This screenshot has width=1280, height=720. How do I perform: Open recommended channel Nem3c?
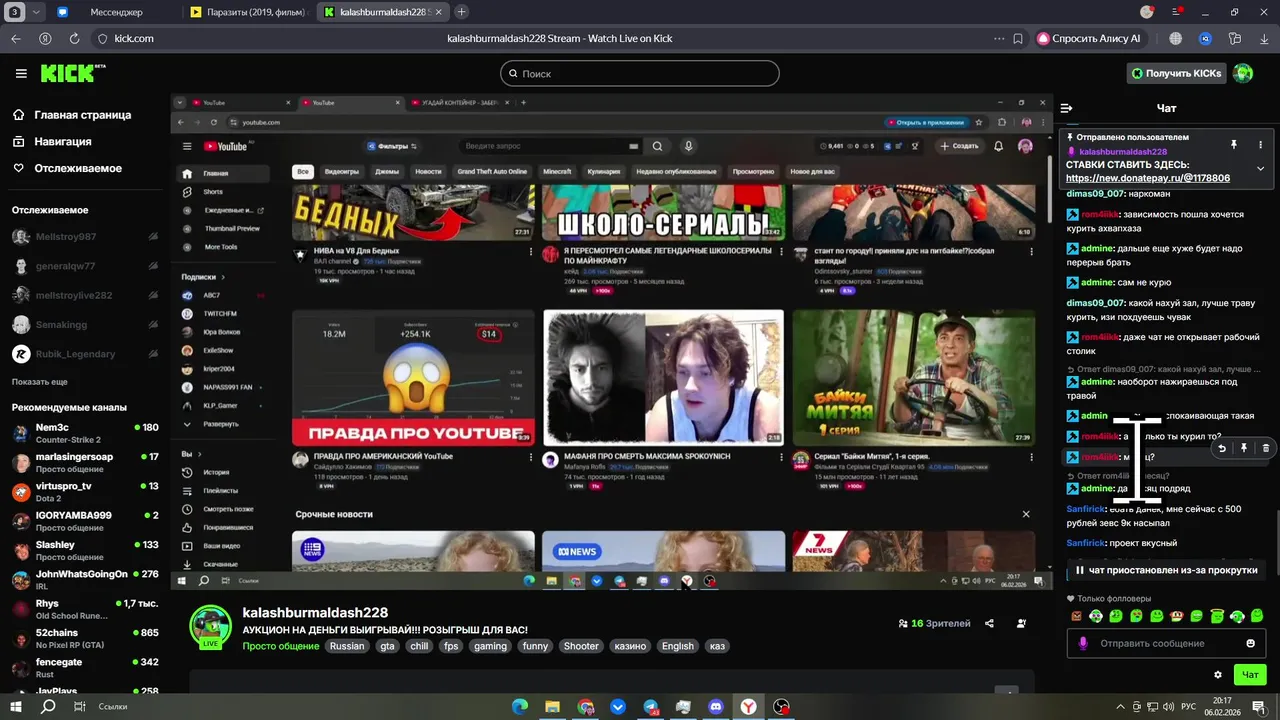(85, 433)
